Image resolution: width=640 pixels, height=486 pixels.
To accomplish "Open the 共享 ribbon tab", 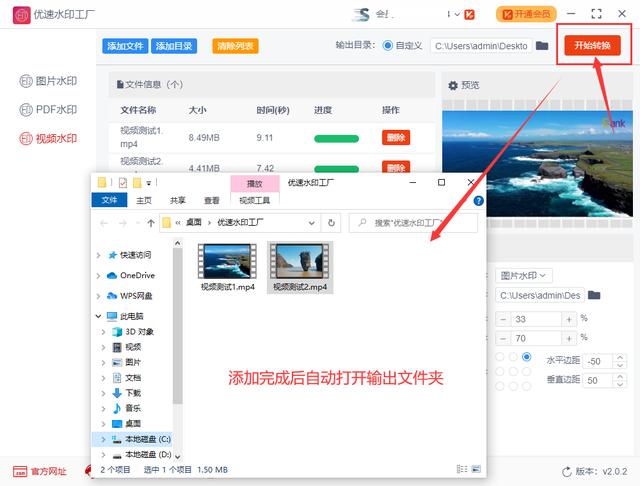I will [178, 200].
